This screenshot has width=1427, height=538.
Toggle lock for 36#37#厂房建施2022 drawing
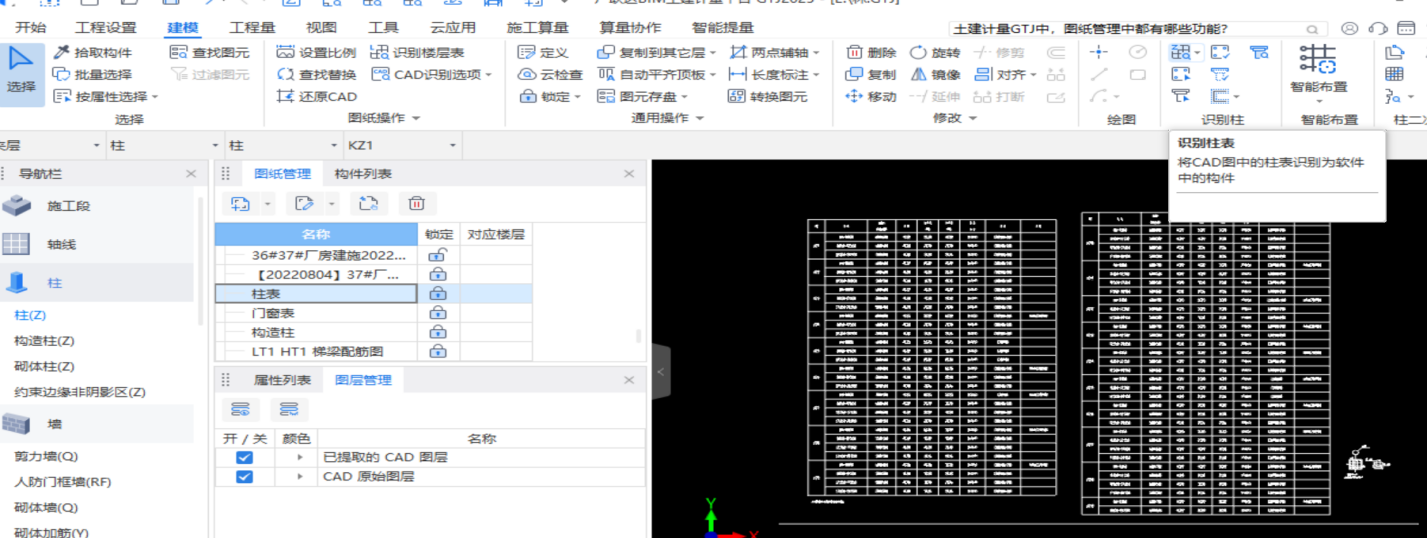tap(437, 255)
